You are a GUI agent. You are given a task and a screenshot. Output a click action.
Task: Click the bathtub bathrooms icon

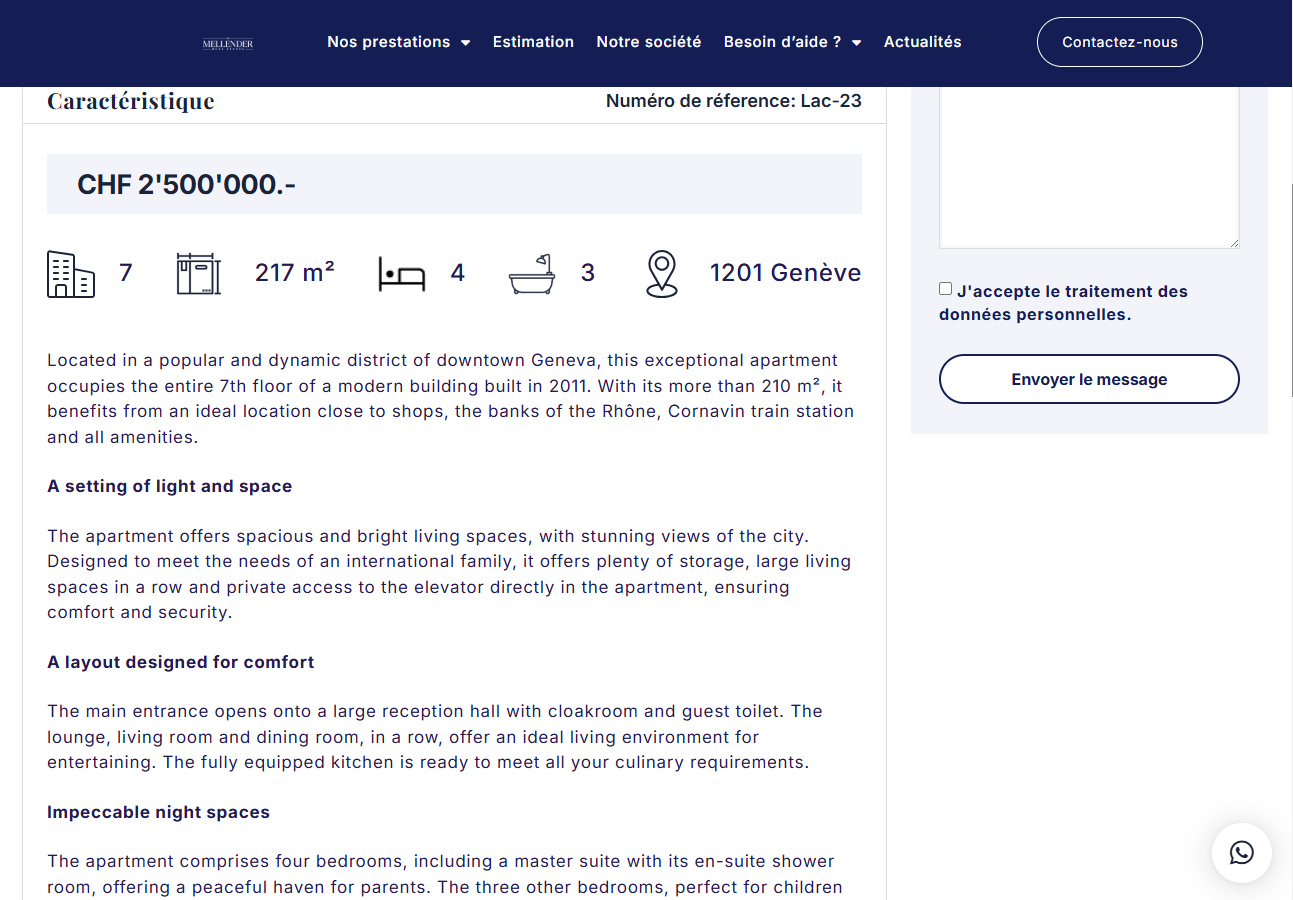click(x=532, y=274)
